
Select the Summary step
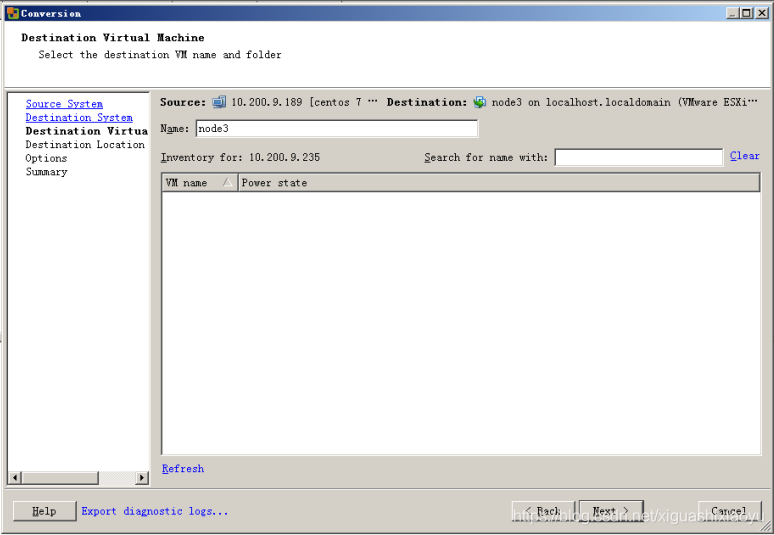pos(46,172)
